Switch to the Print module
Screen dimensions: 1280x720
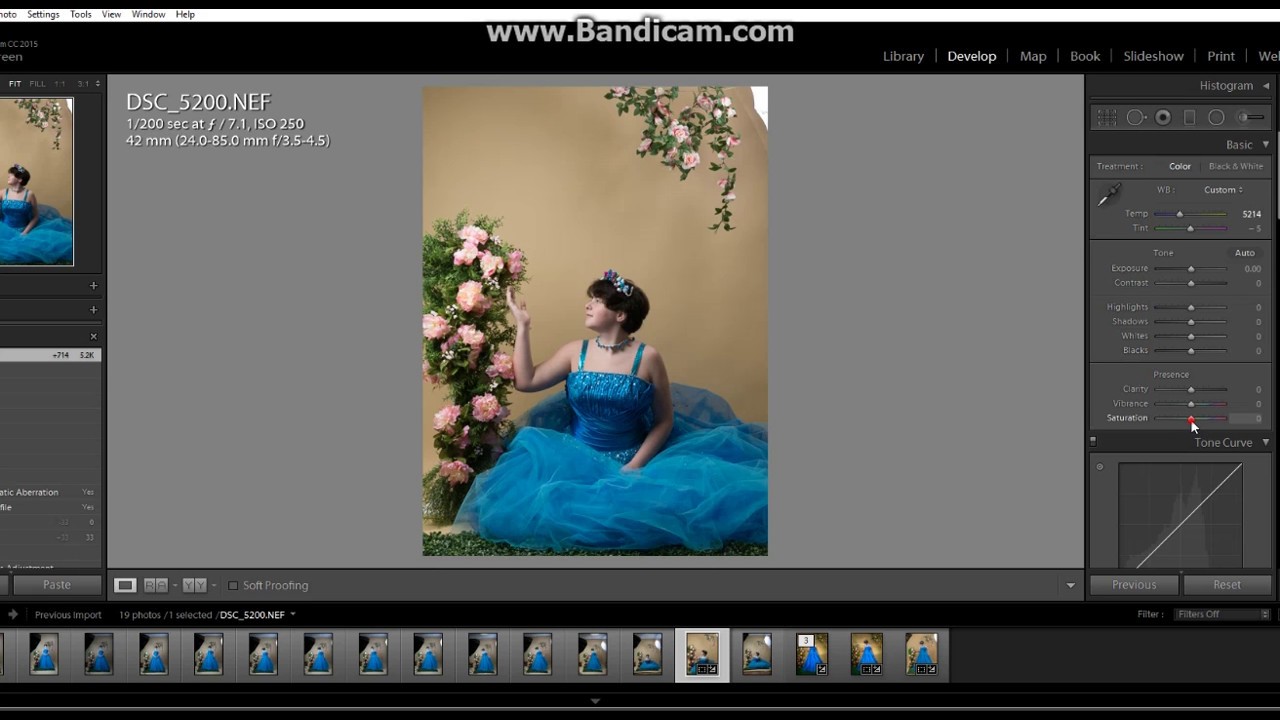coord(1221,56)
